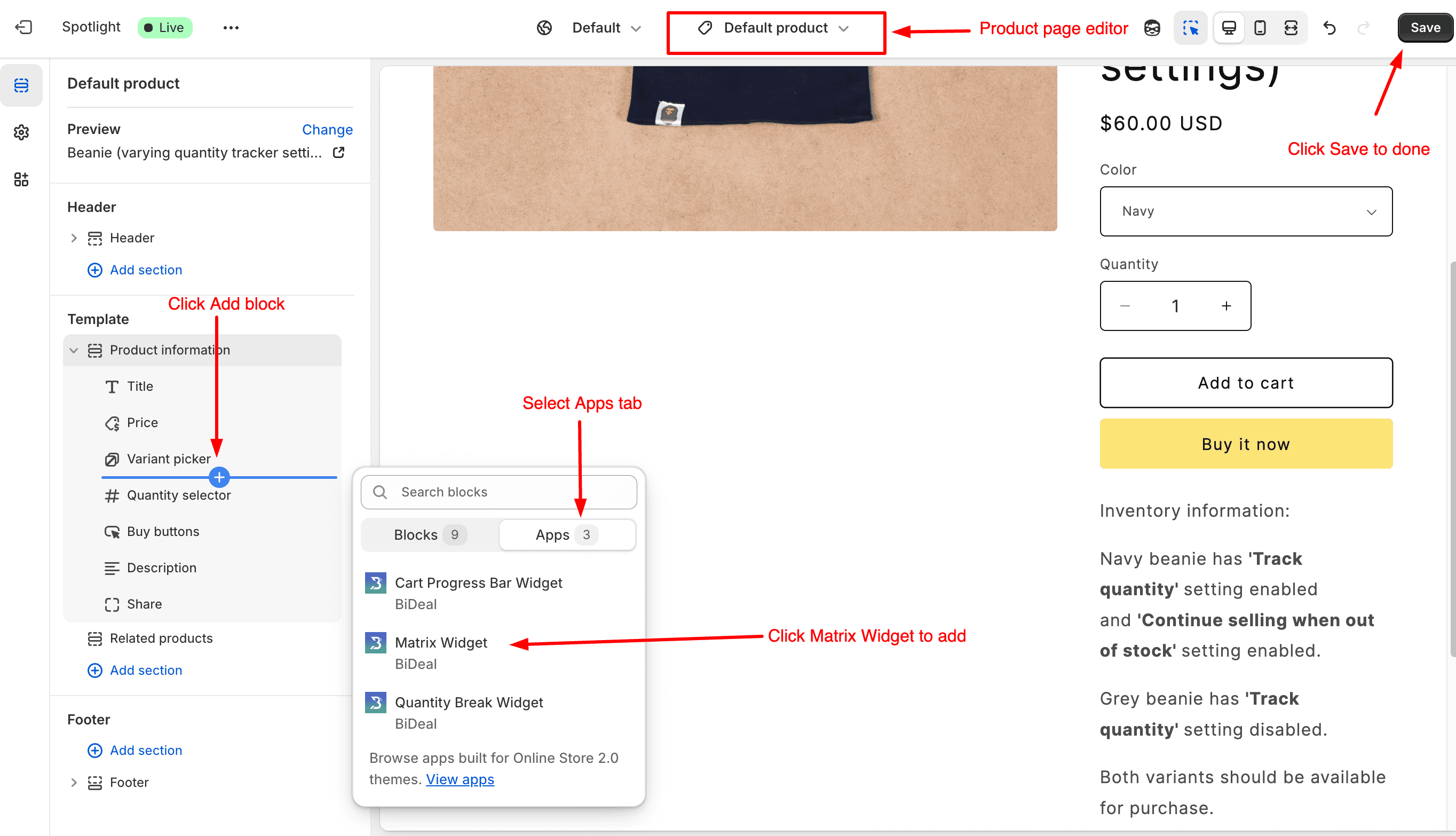Click the Footer section row icon
Screen dimensions: 1456x836
[x=94, y=783]
